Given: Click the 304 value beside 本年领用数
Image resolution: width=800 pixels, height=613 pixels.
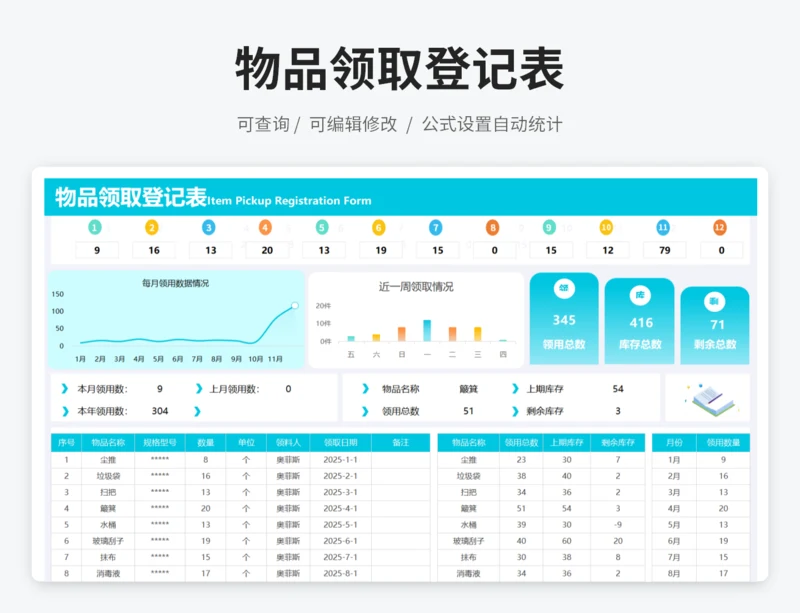Looking at the screenshot, I should [160, 411].
